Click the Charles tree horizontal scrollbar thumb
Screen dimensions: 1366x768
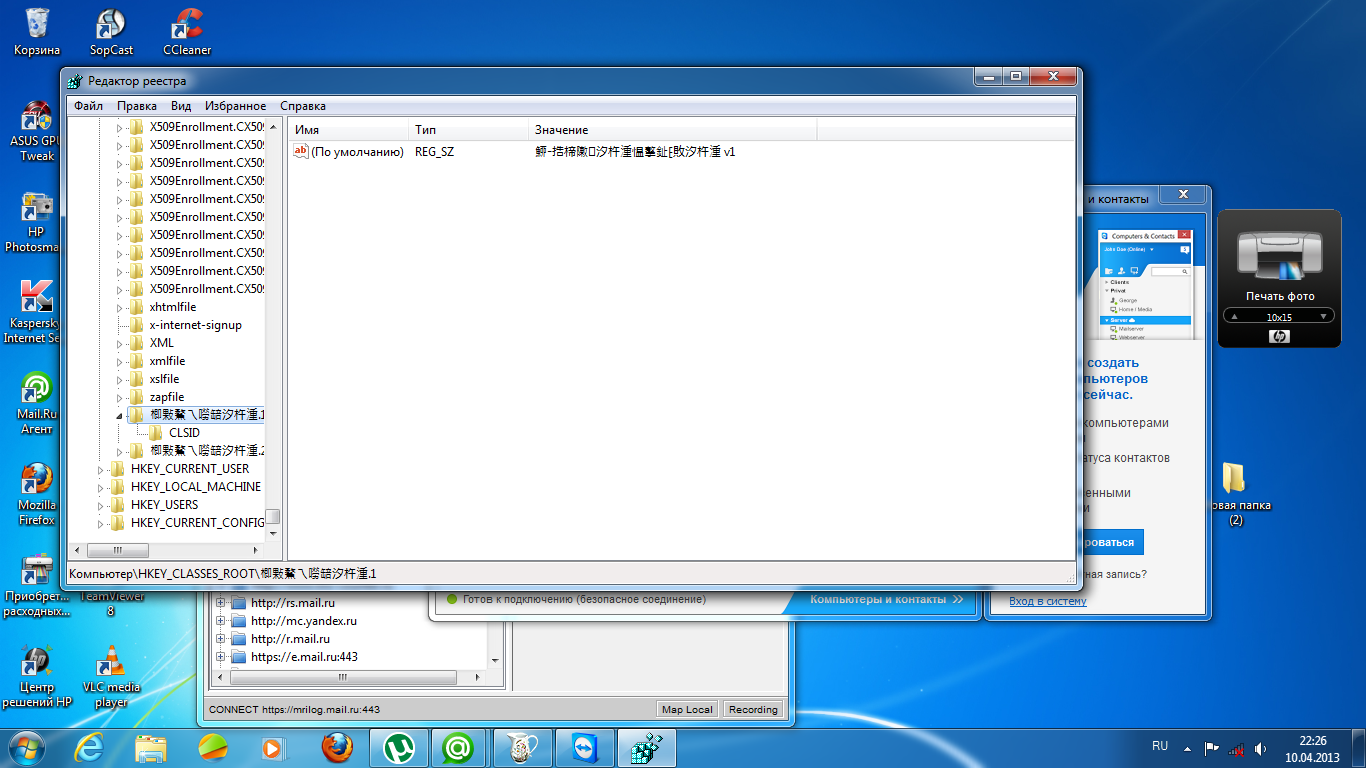[341, 677]
